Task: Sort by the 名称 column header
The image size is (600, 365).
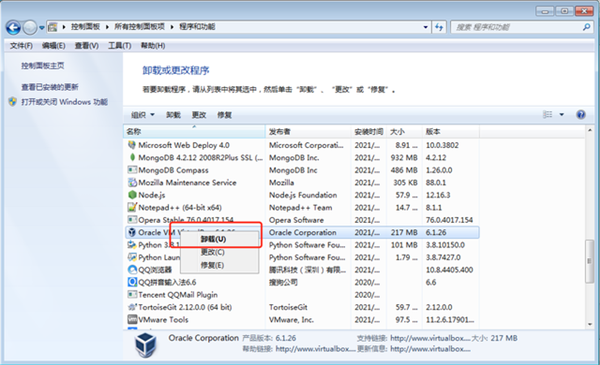Action: pyautogui.click(x=194, y=132)
